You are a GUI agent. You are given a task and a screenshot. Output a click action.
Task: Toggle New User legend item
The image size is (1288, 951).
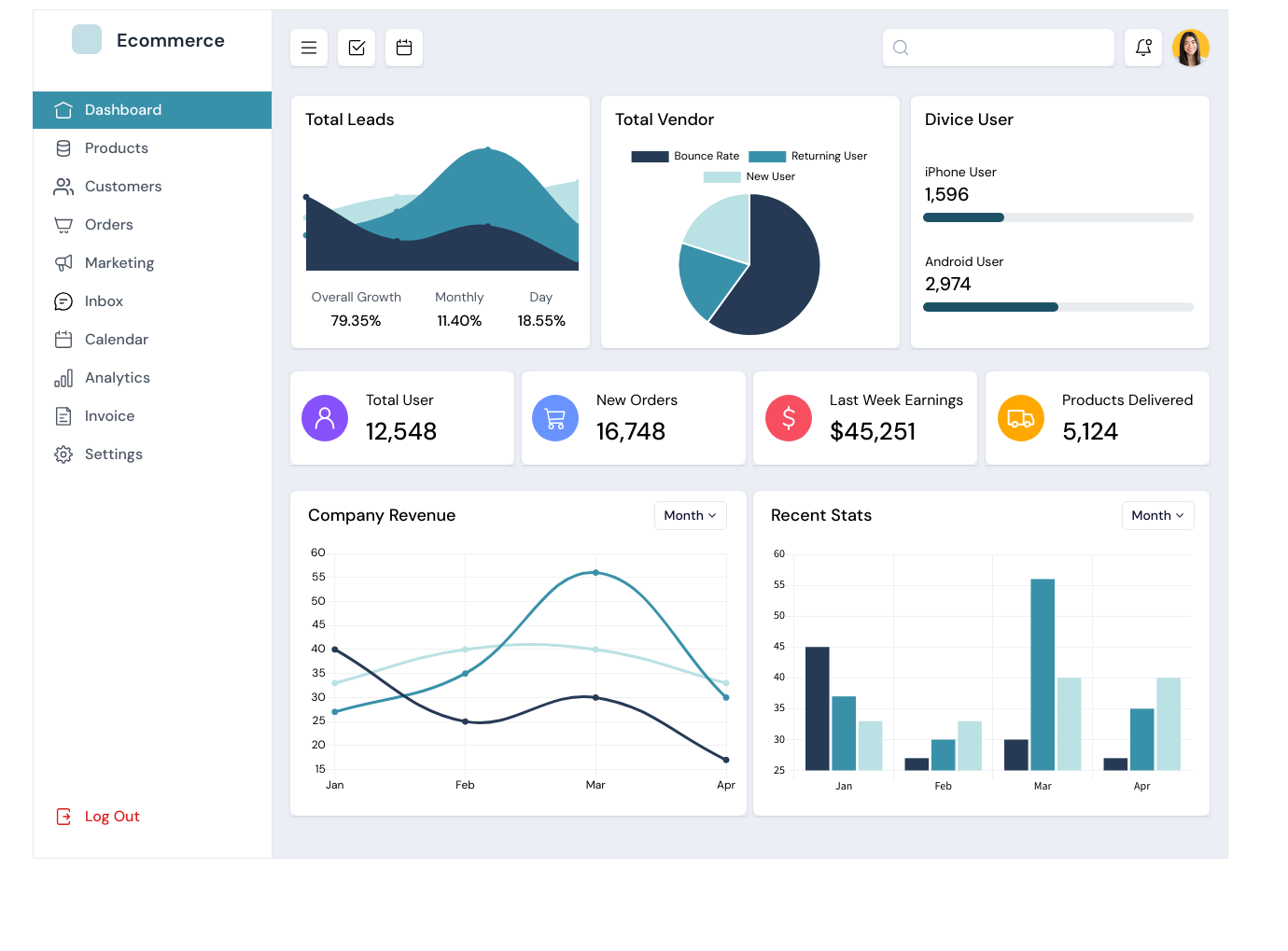pos(749,176)
